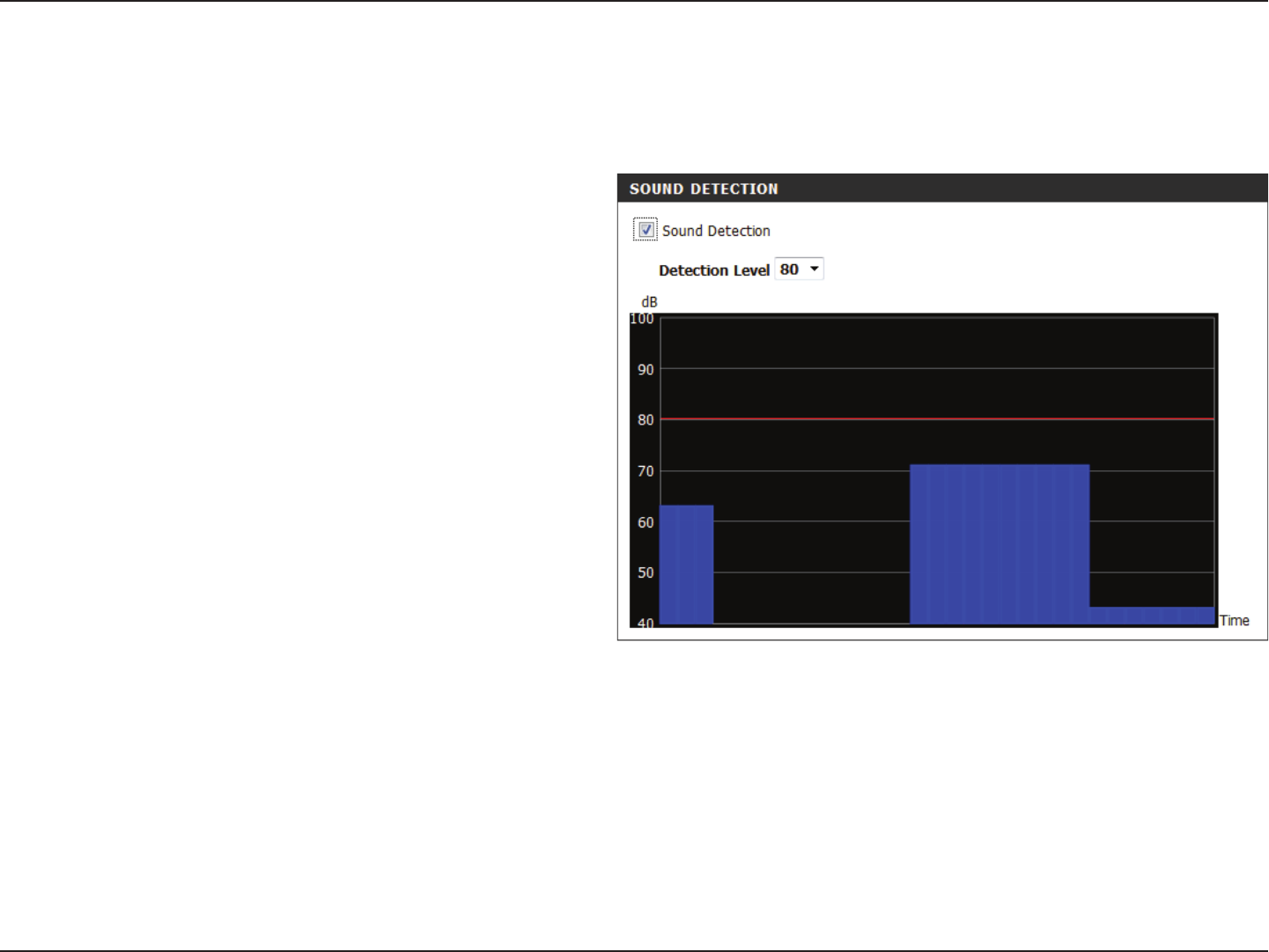The image size is (1269, 952).
Task: Toggle the Sound Detection checkbox
Action: pos(646,230)
